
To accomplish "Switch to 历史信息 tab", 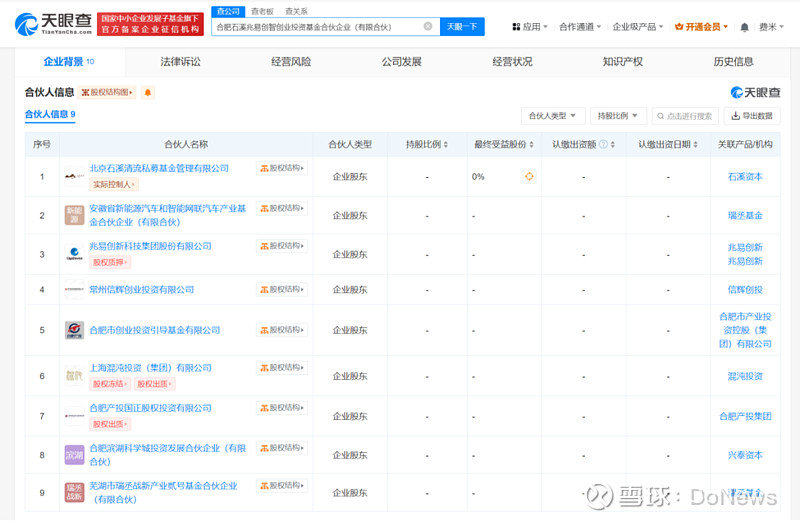I will 733,62.
